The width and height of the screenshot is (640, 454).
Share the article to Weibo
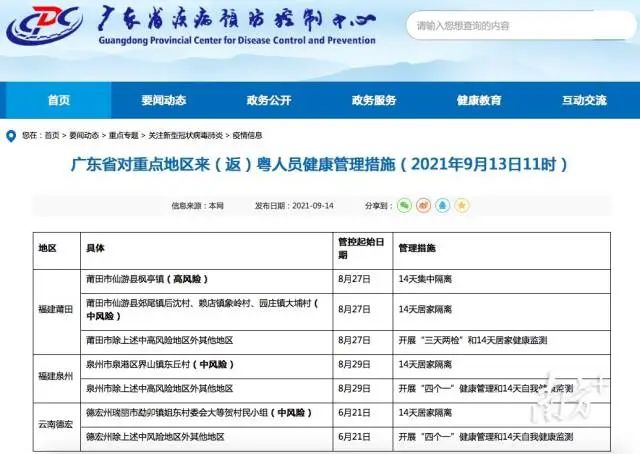tap(423, 205)
